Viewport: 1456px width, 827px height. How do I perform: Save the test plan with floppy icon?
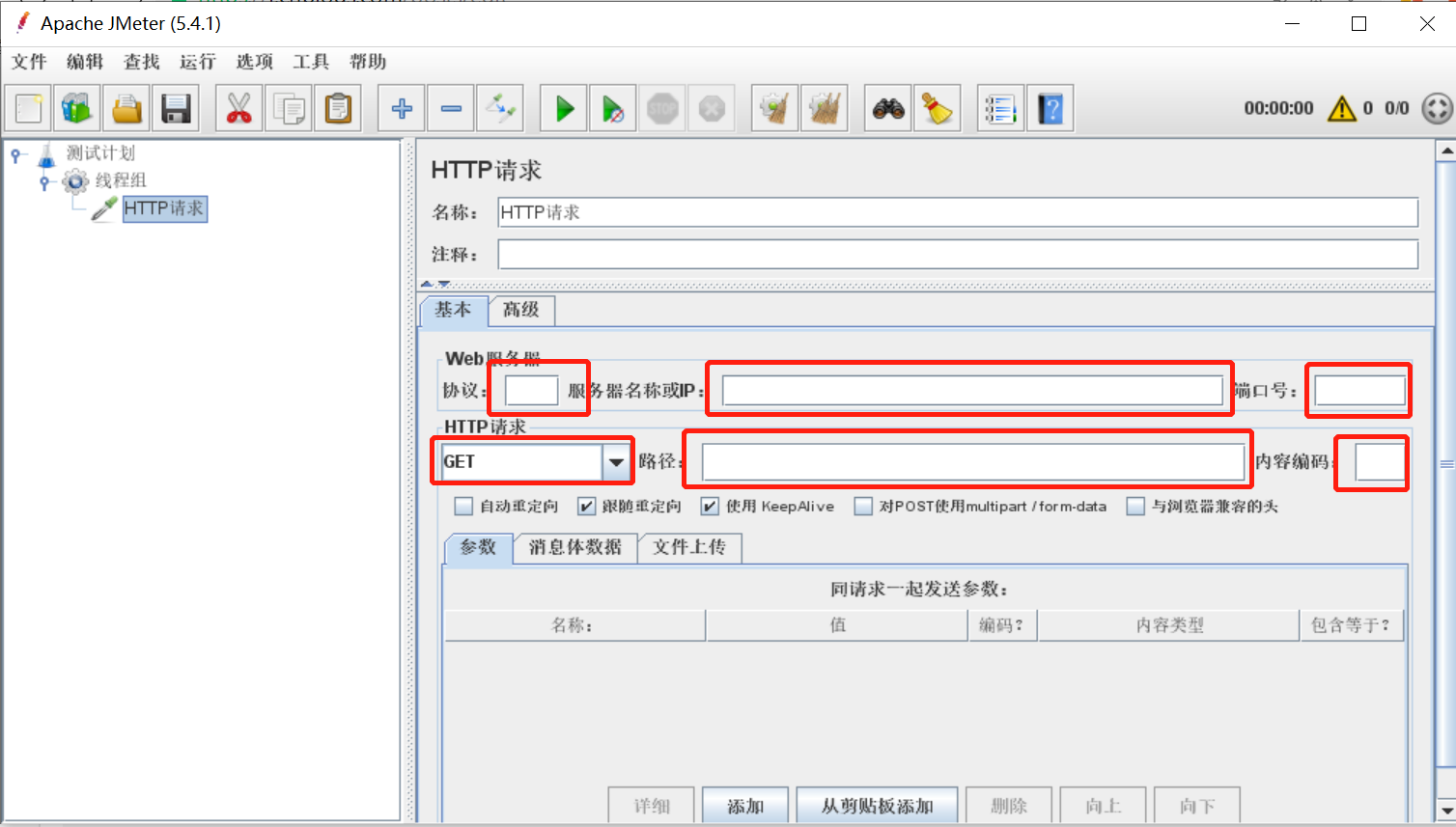click(176, 108)
